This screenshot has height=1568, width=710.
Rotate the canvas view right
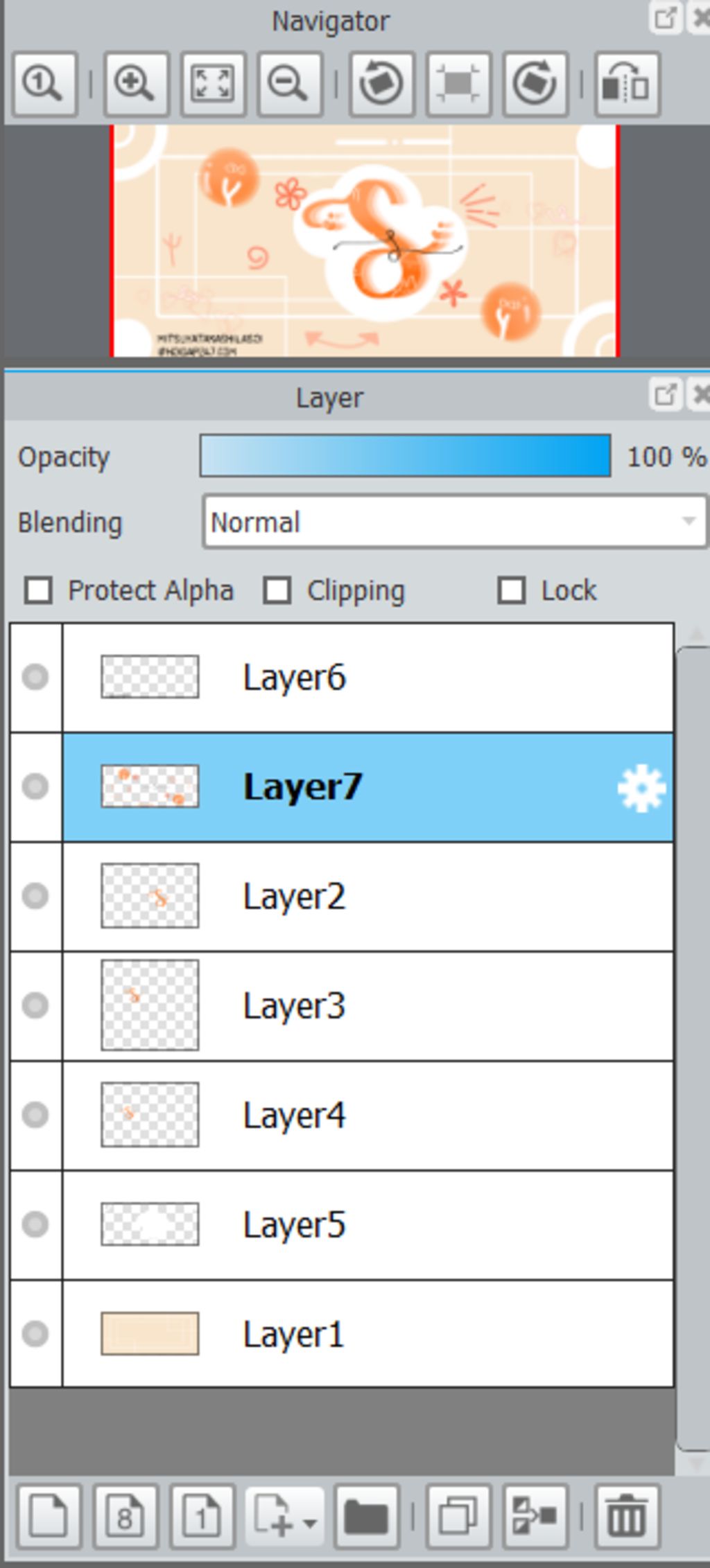point(535,84)
